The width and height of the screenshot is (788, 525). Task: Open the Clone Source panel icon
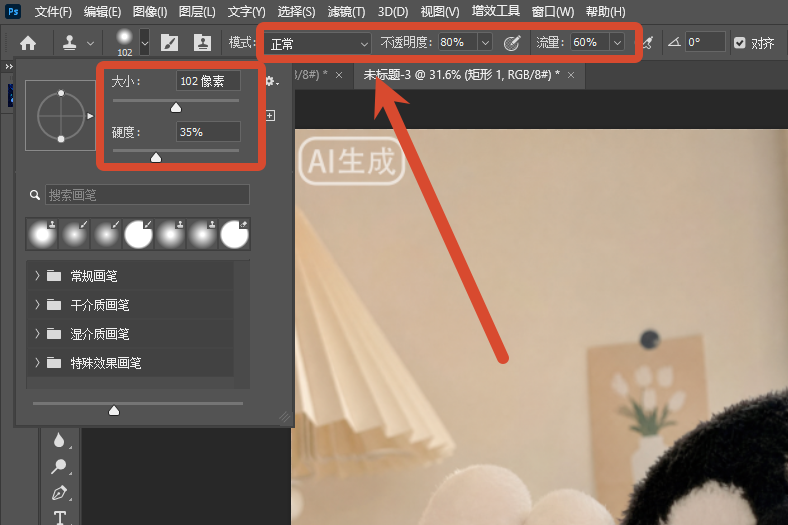[203, 43]
